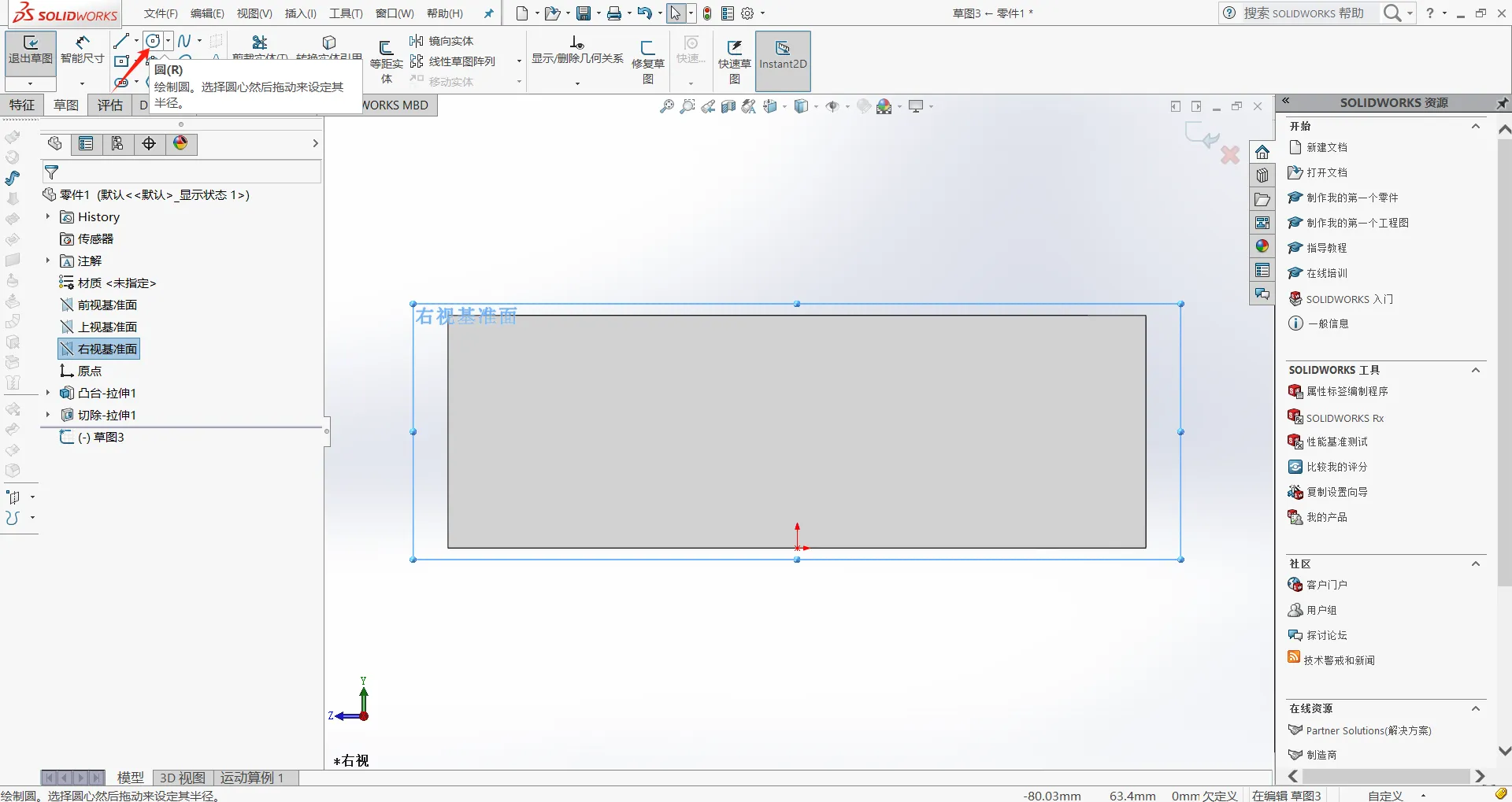The width and height of the screenshot is (1512, 802).
Task: Select the Line sketch tool
Action: point(120,41)
